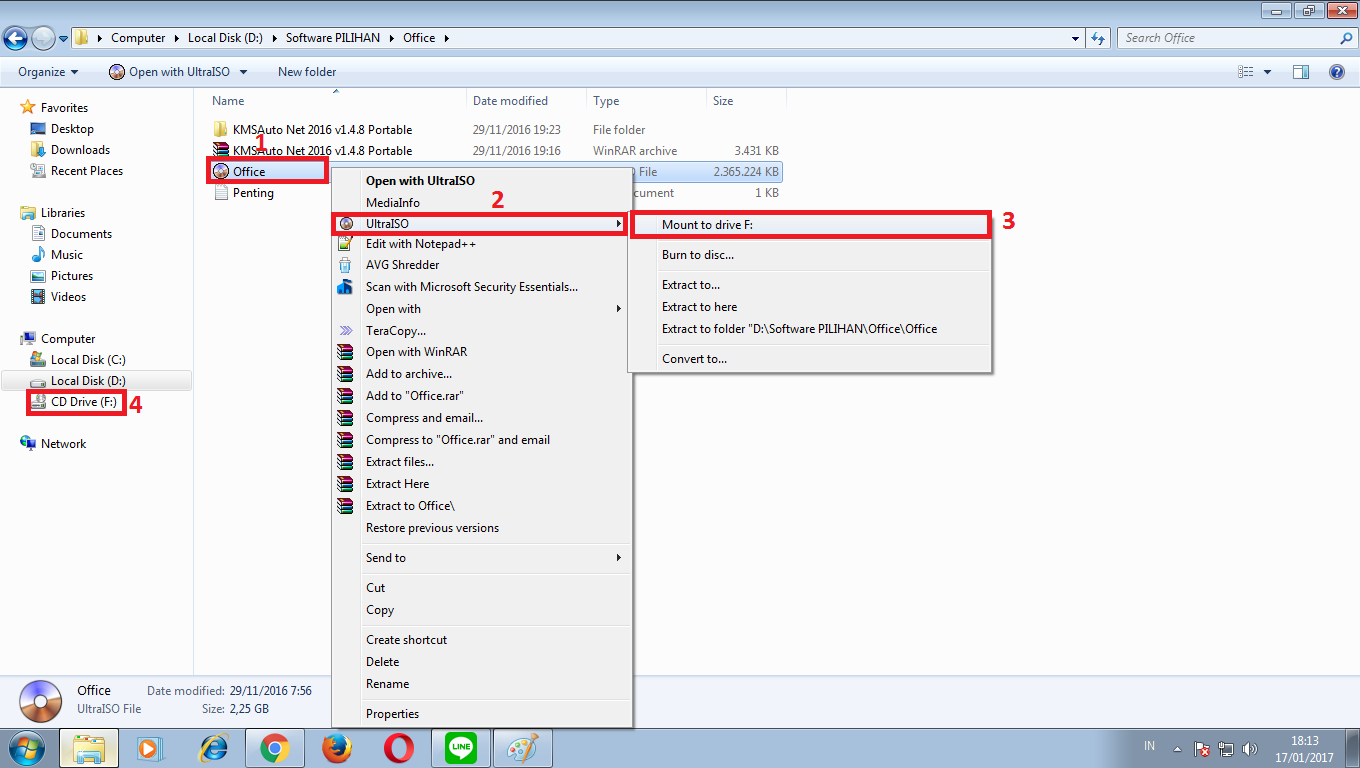Click Convert to in UltraISO submenu
Viewport: 1360px width, 768px height.
(810, 359)
